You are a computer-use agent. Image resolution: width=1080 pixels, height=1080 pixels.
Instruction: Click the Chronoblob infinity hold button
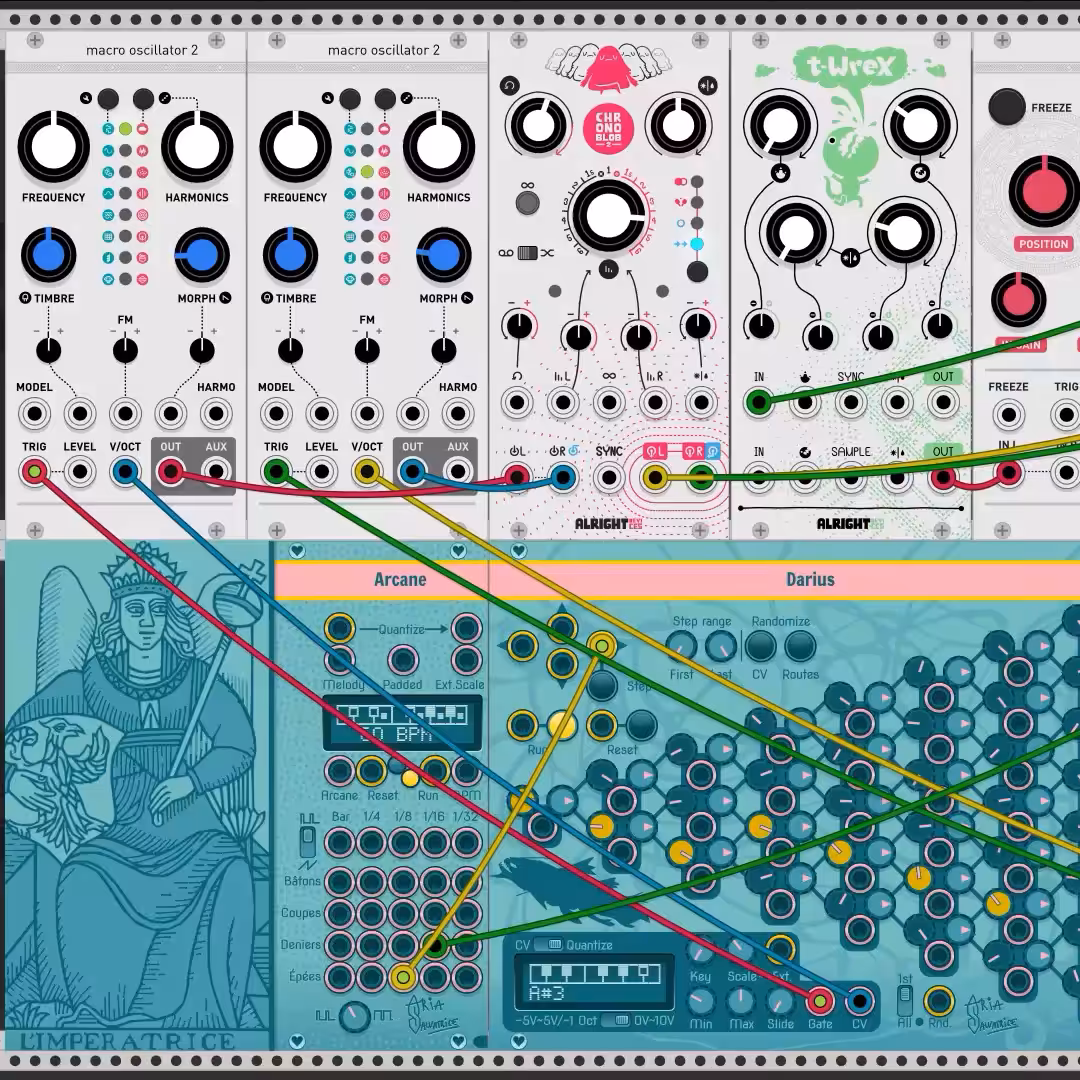tap(527, 203)
